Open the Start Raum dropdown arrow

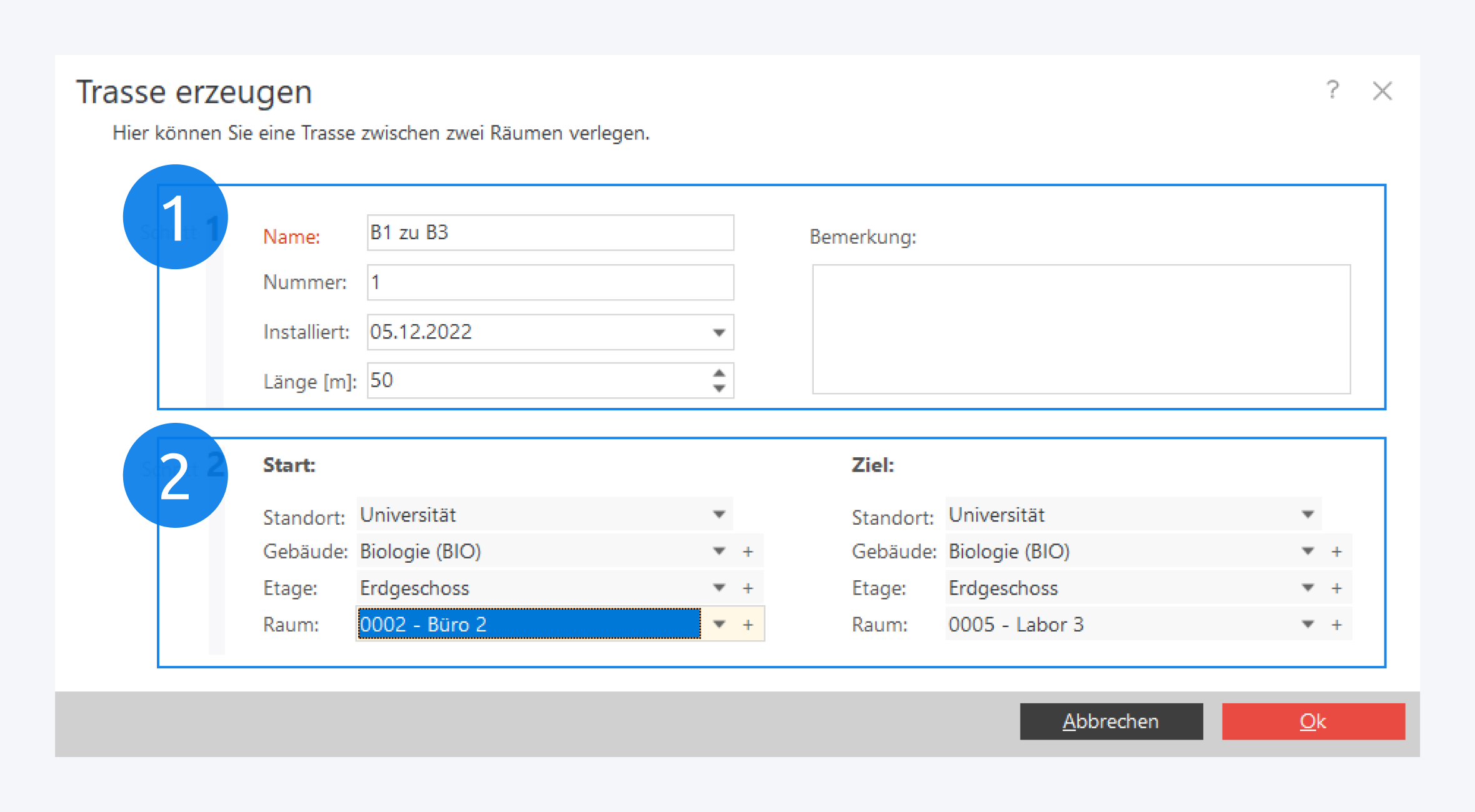[719, 625]
